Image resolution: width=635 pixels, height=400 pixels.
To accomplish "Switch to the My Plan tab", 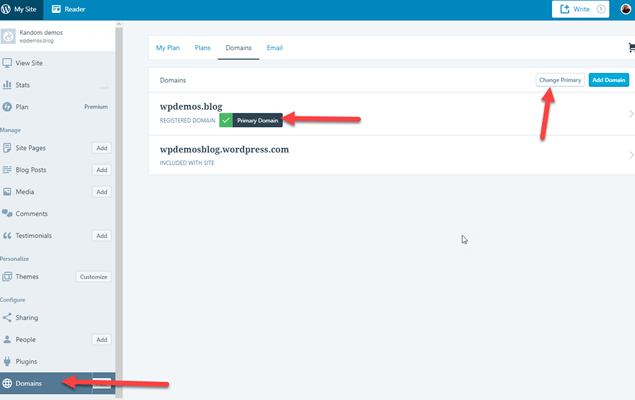I will tap(168, 48).
